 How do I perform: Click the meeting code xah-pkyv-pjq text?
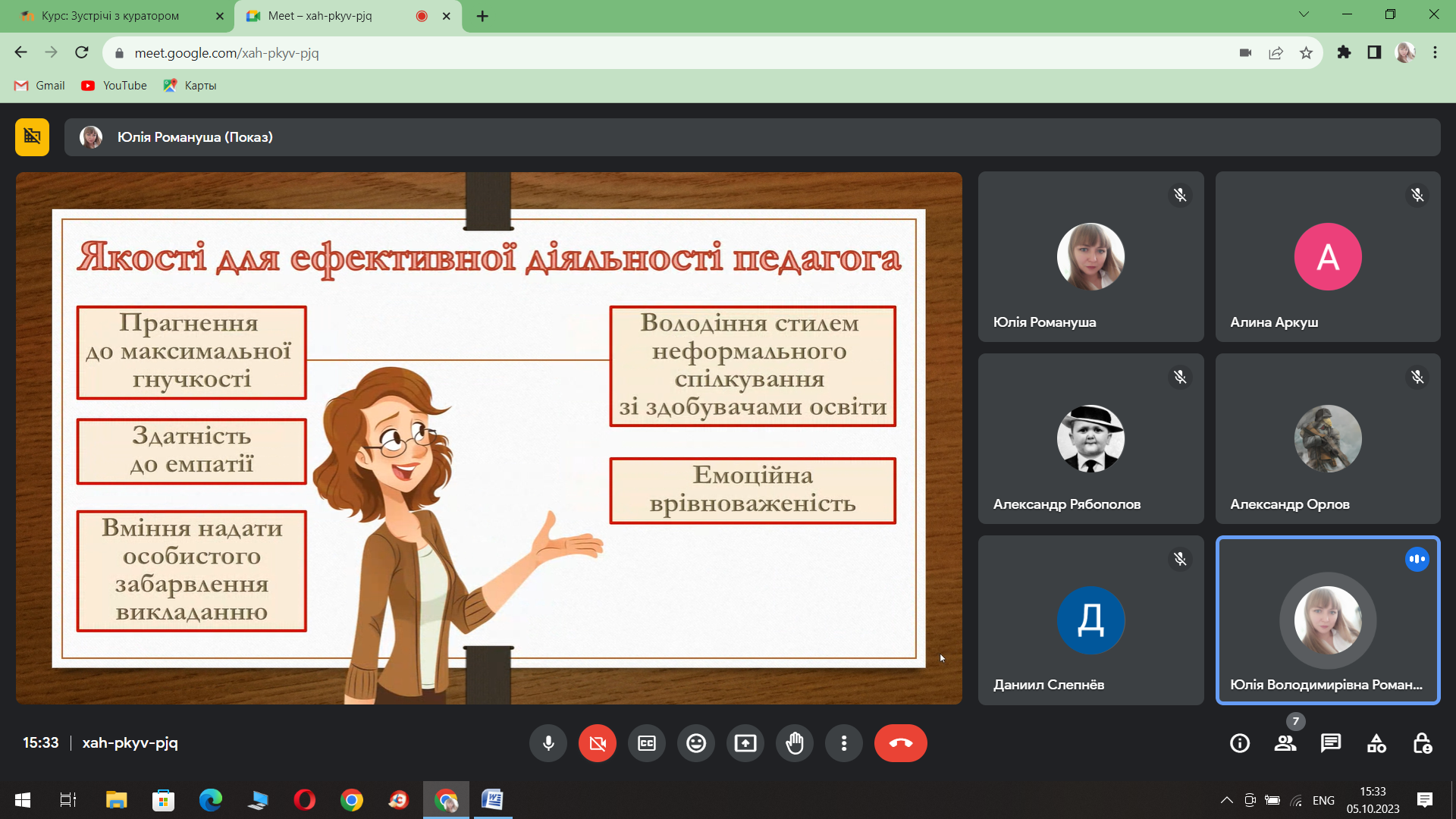[x=130, y=743]
